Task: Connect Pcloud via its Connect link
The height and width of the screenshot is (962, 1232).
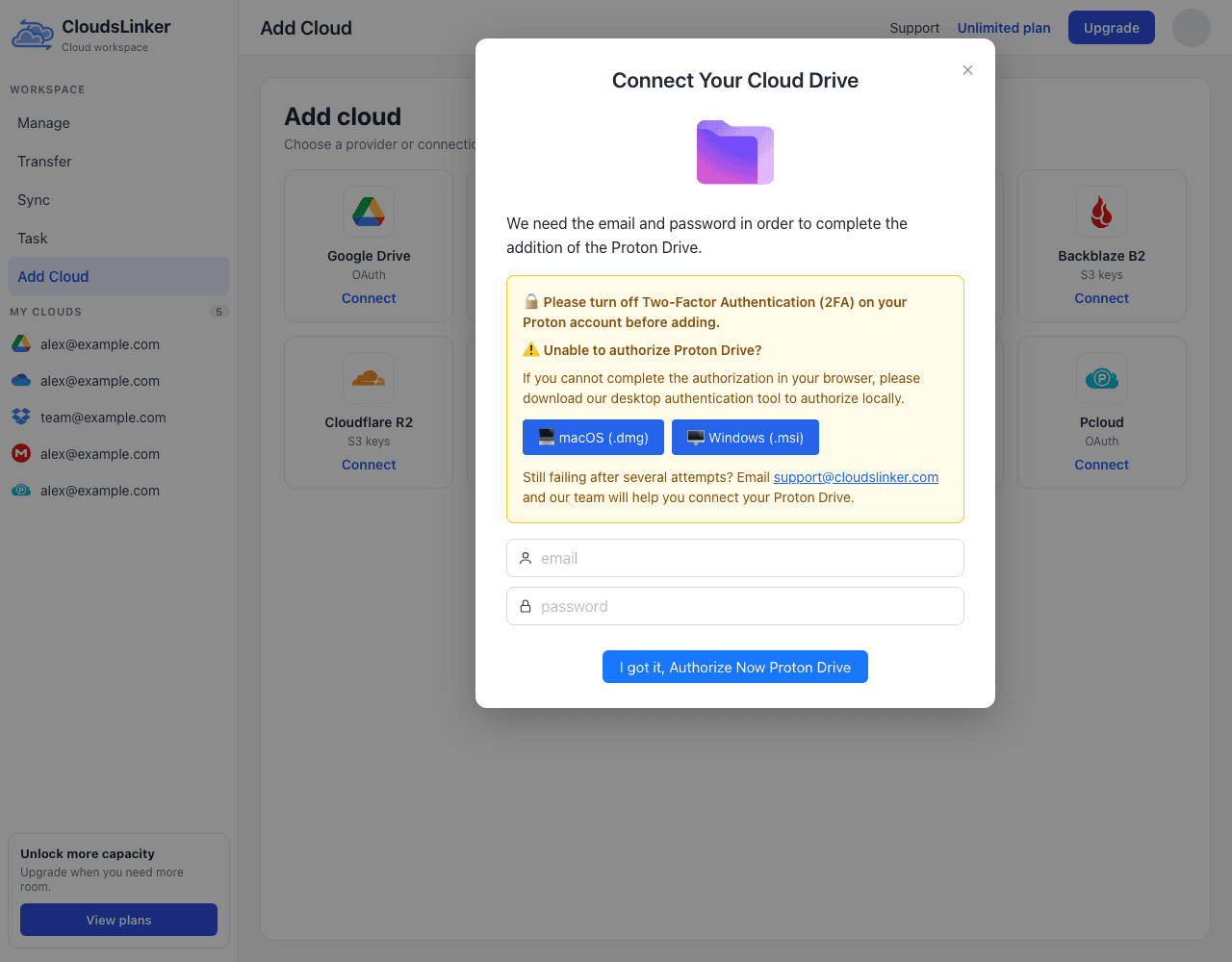Action: 1102,465
